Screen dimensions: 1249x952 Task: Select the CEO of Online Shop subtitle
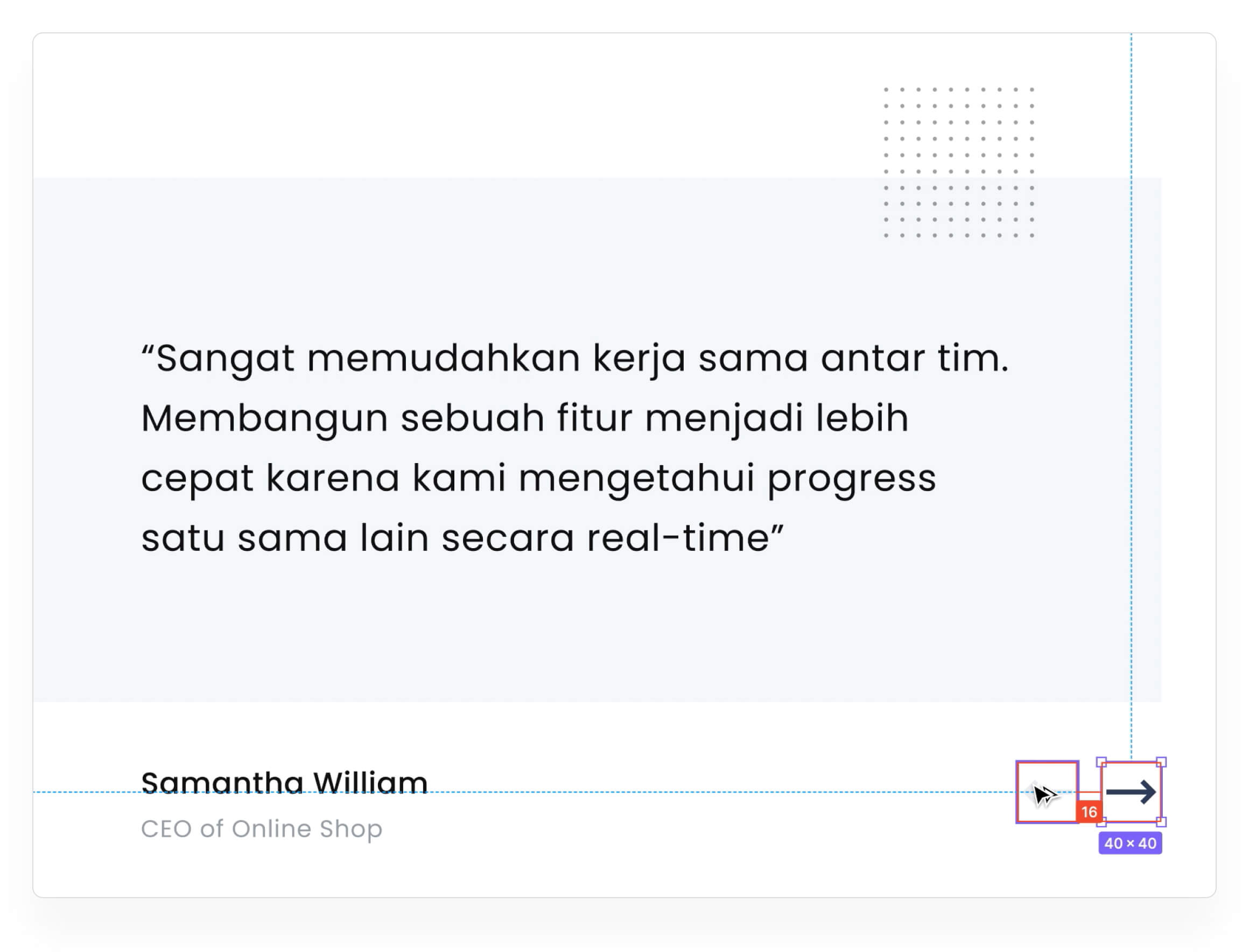pos(262,829)
